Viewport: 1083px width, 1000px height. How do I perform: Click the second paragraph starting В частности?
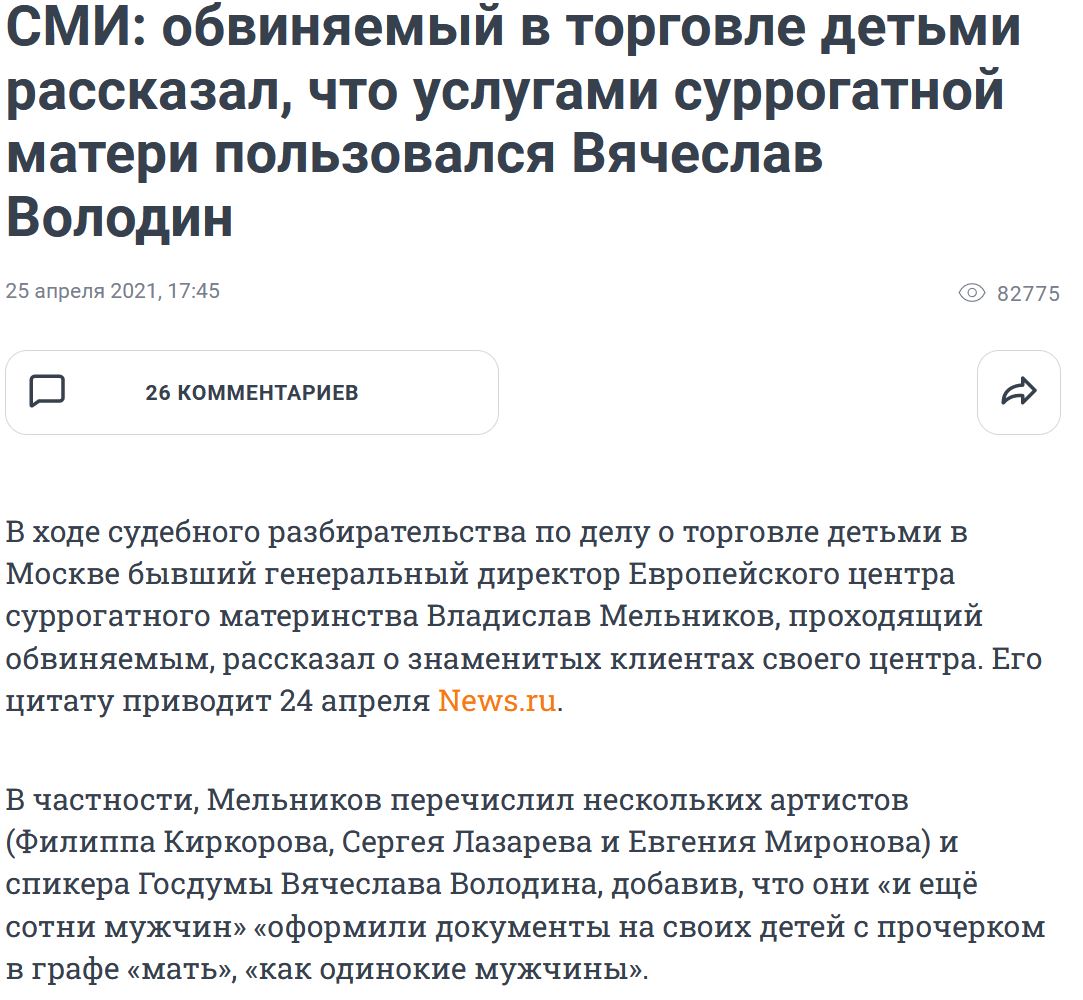point(525,885)
